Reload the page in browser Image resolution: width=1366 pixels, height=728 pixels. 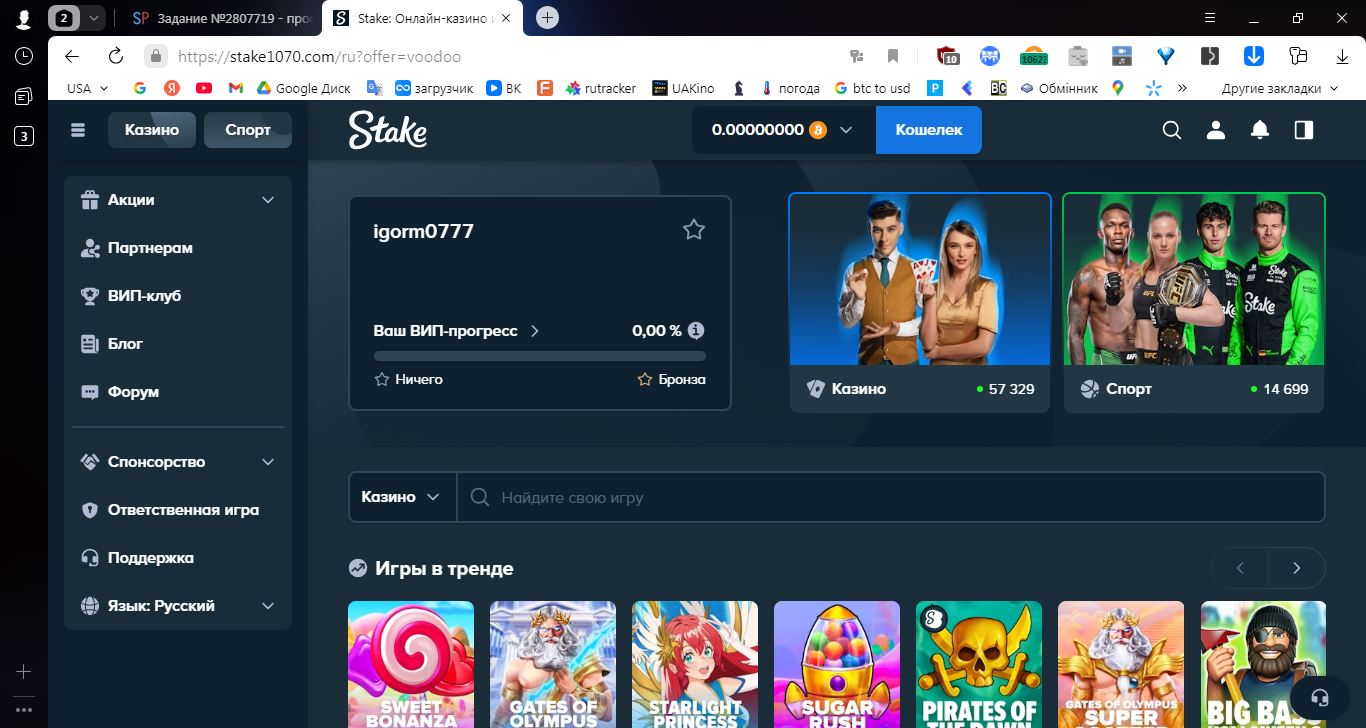point(115,56)
